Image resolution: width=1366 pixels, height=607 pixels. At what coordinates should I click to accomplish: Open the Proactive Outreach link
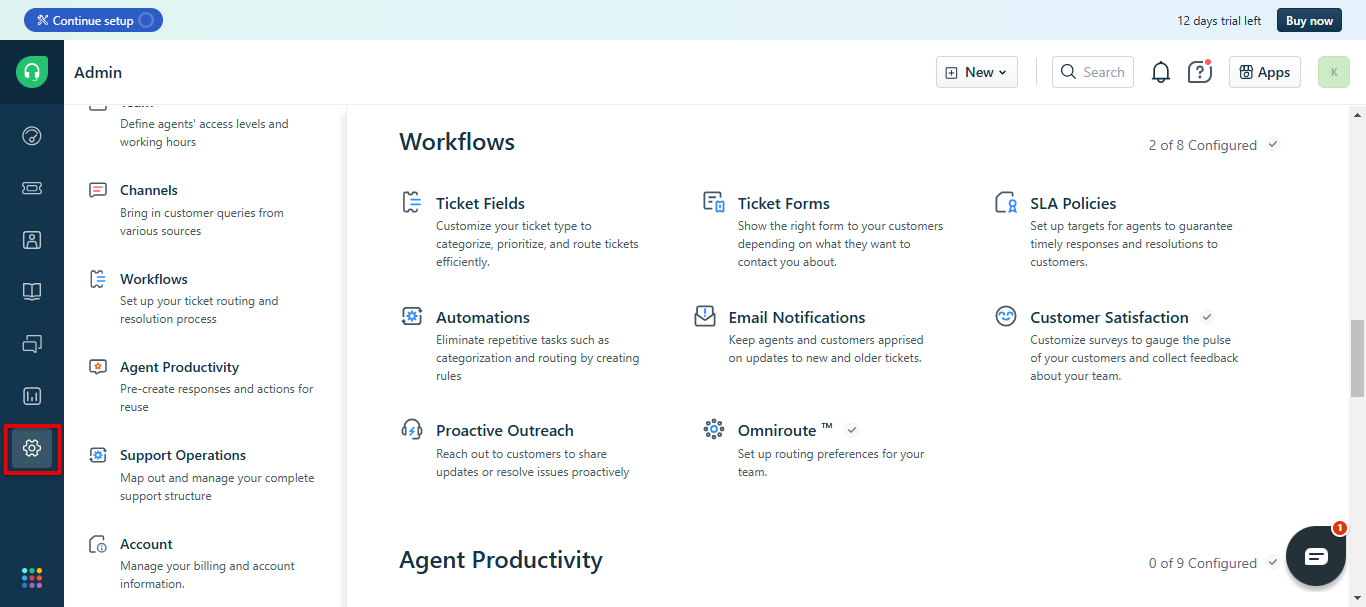[x=505, y=430]
